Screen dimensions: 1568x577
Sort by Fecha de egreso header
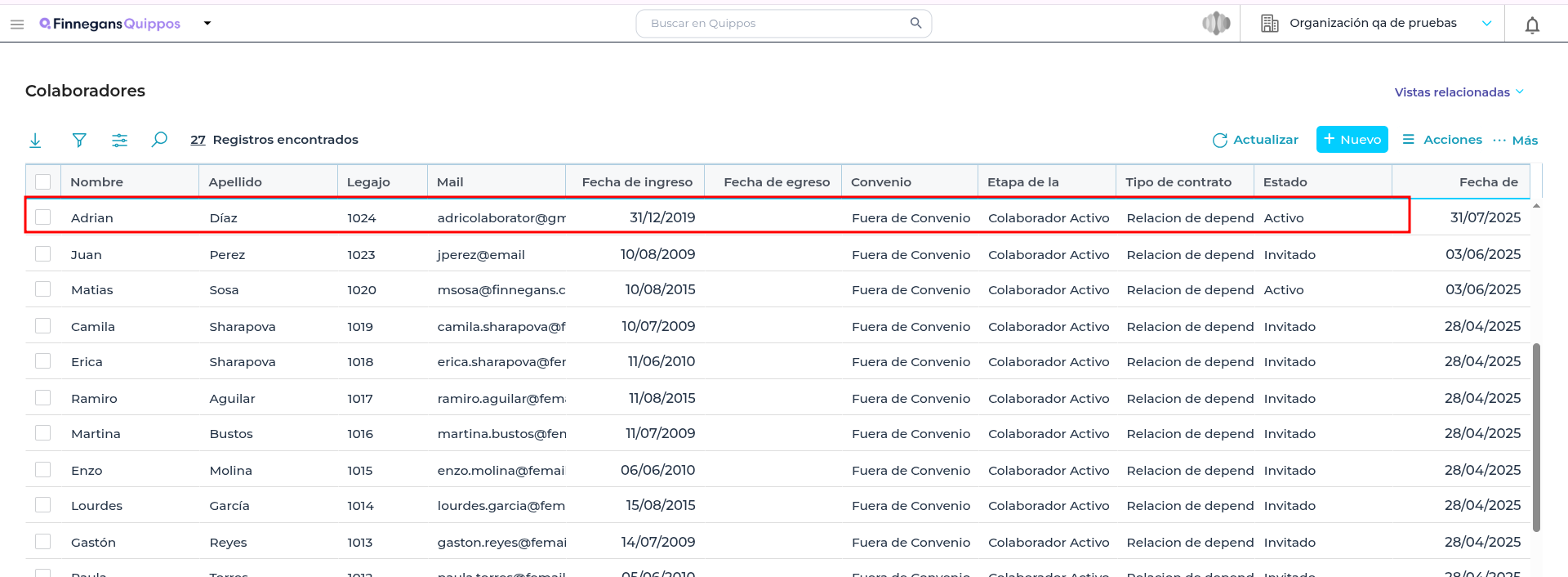(x=773, y=182)
